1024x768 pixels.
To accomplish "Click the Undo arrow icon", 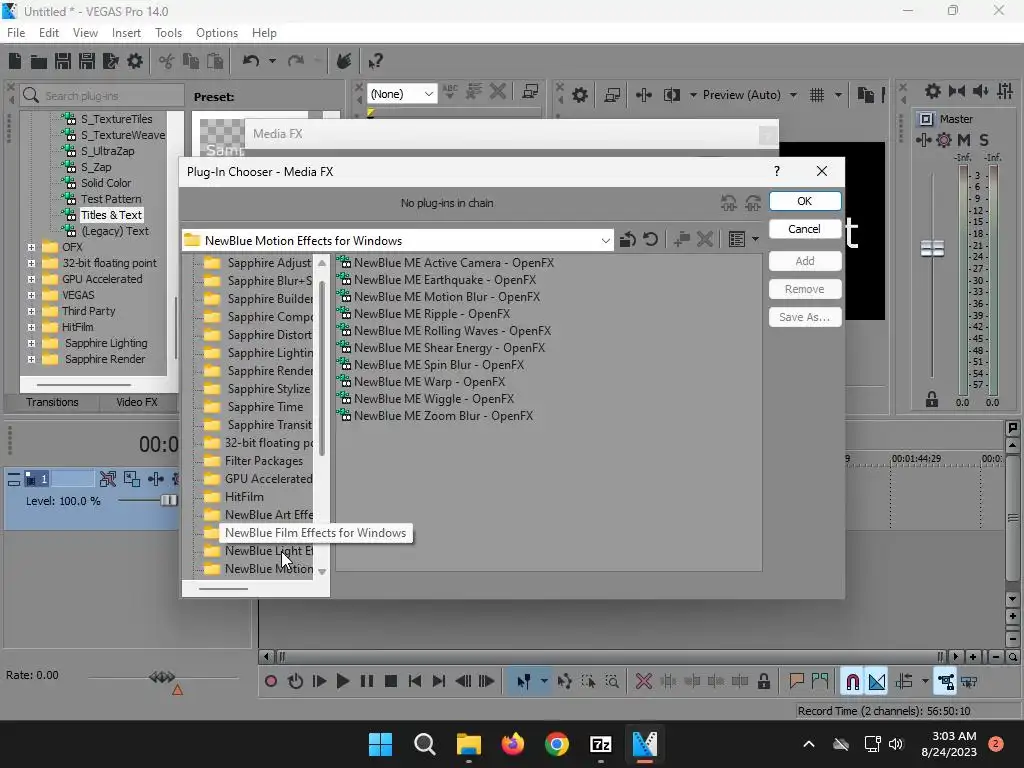I will (x=251, y=61).
